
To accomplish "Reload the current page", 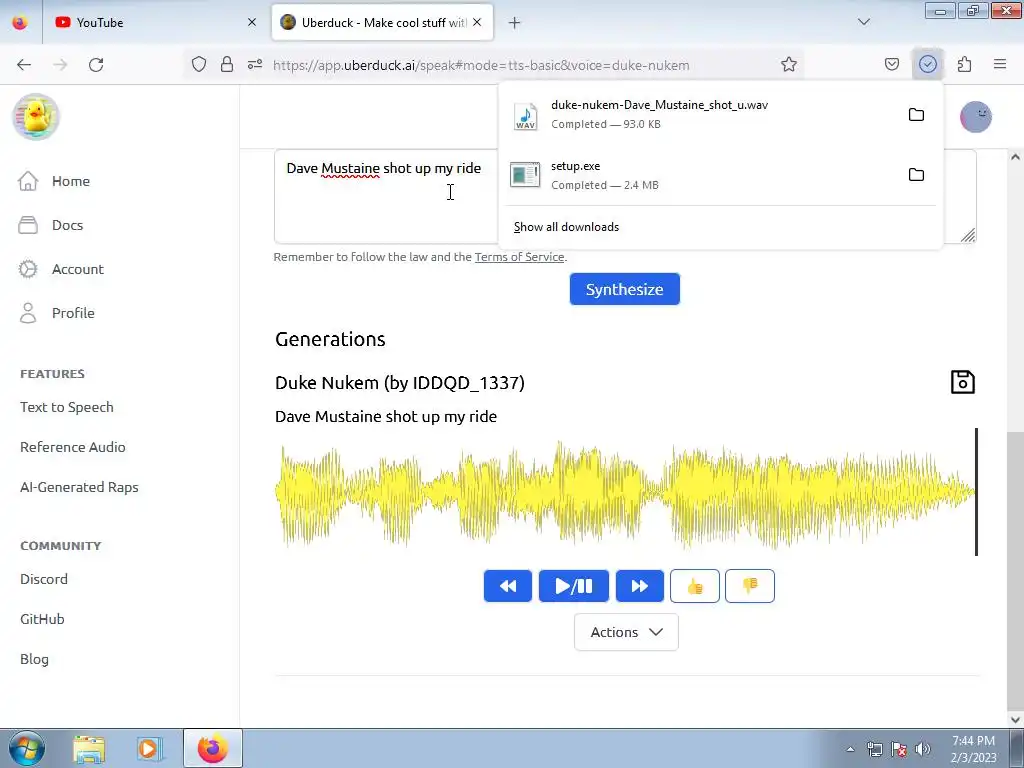I will [x=96, y=64].
